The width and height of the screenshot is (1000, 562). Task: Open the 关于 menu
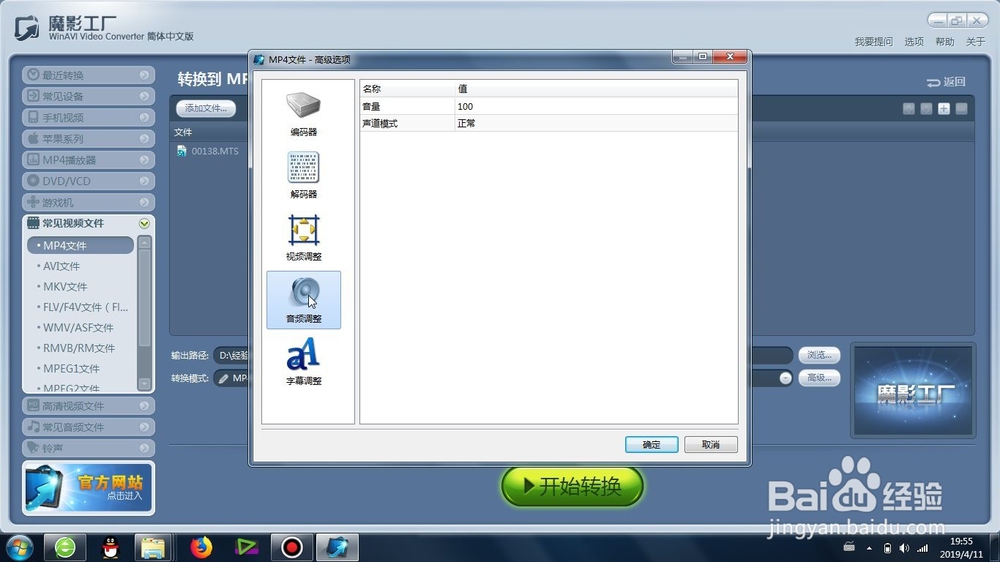(975, 41)
